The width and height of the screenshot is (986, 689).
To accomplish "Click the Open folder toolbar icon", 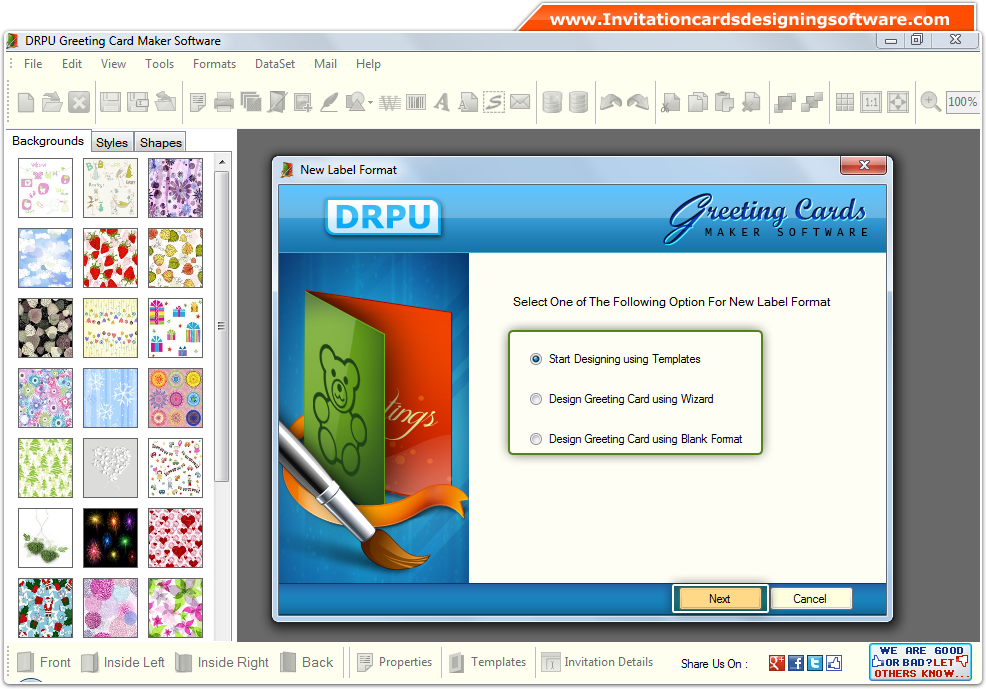I will click(52, 102).
